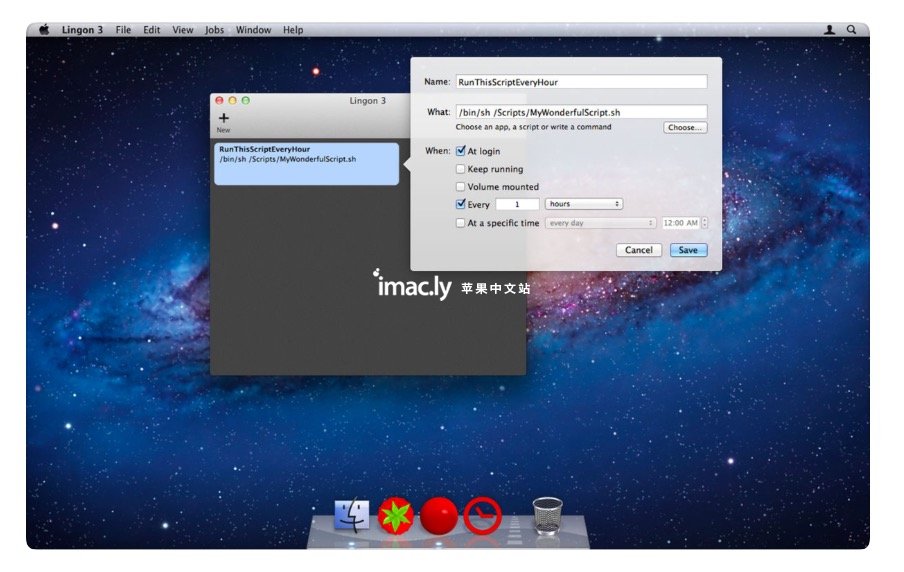Open the Edit menu
This screenshot has width=904, height=572.
click(152, 30)
